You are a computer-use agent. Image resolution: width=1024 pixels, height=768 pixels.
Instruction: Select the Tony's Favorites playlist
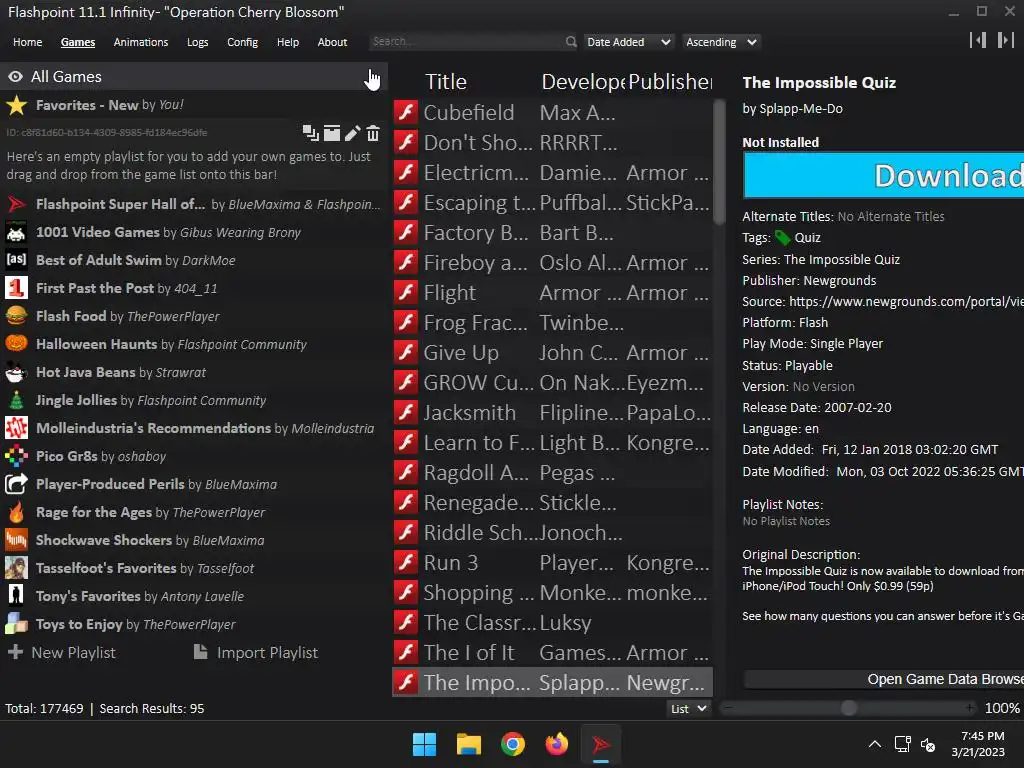[x=193, y=596]
